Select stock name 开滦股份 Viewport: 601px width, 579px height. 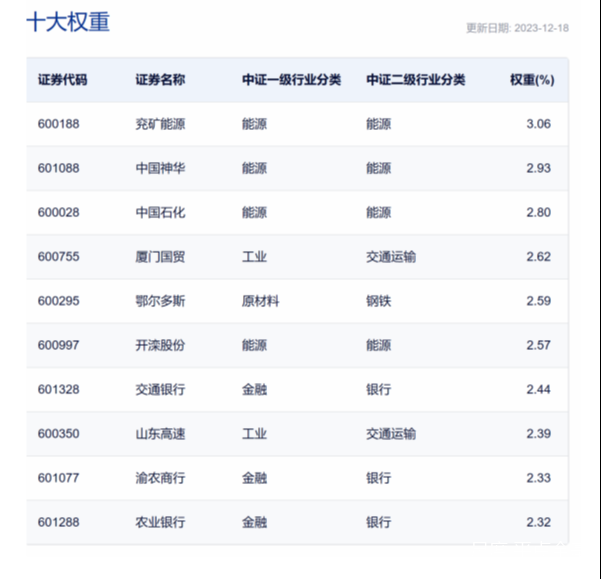160,345
